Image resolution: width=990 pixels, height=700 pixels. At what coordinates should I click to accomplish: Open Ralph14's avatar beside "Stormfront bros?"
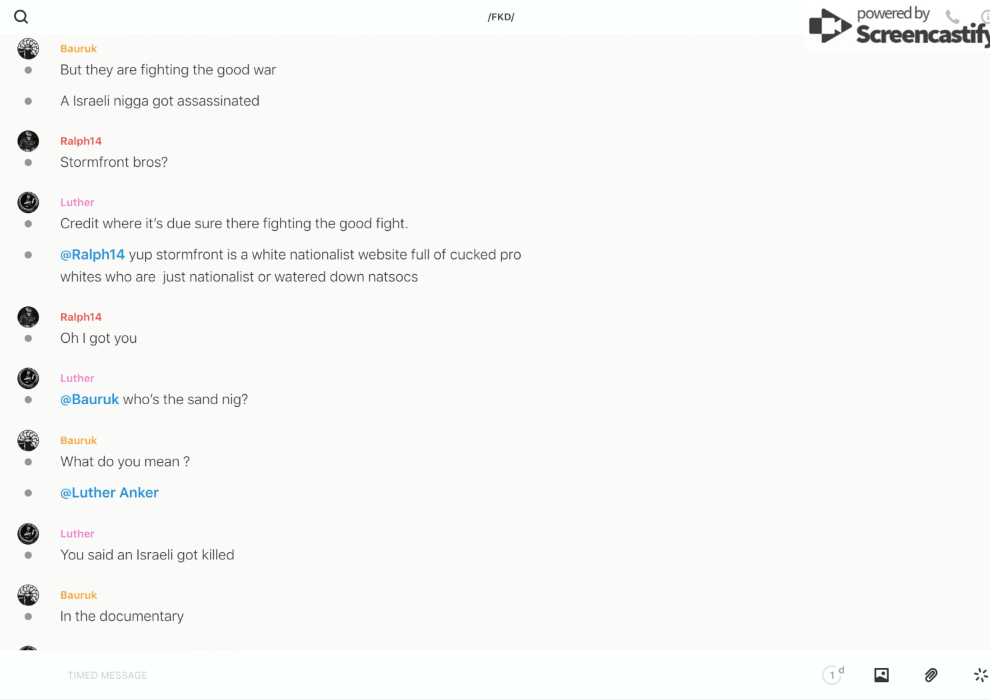pos(28,141)
